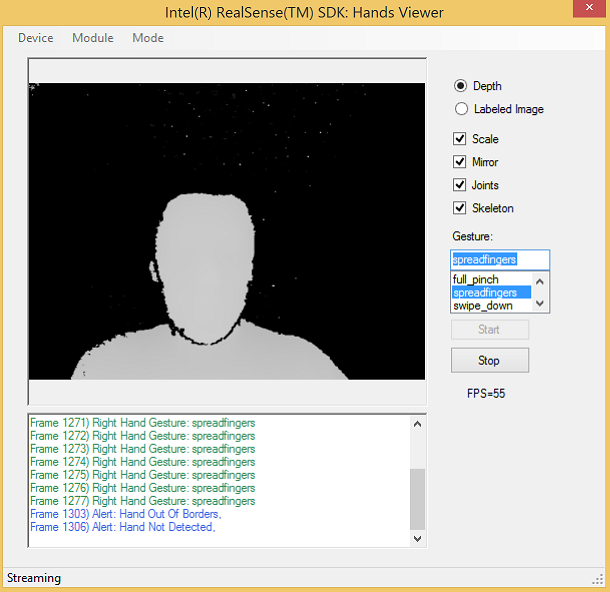Open the Module menu

[92, 38]
